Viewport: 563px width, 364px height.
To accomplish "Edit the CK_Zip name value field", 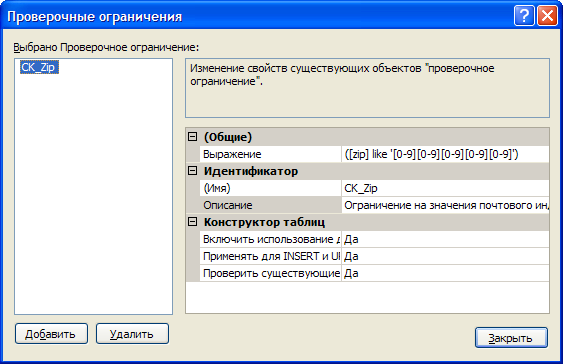I will pos(445,188).
